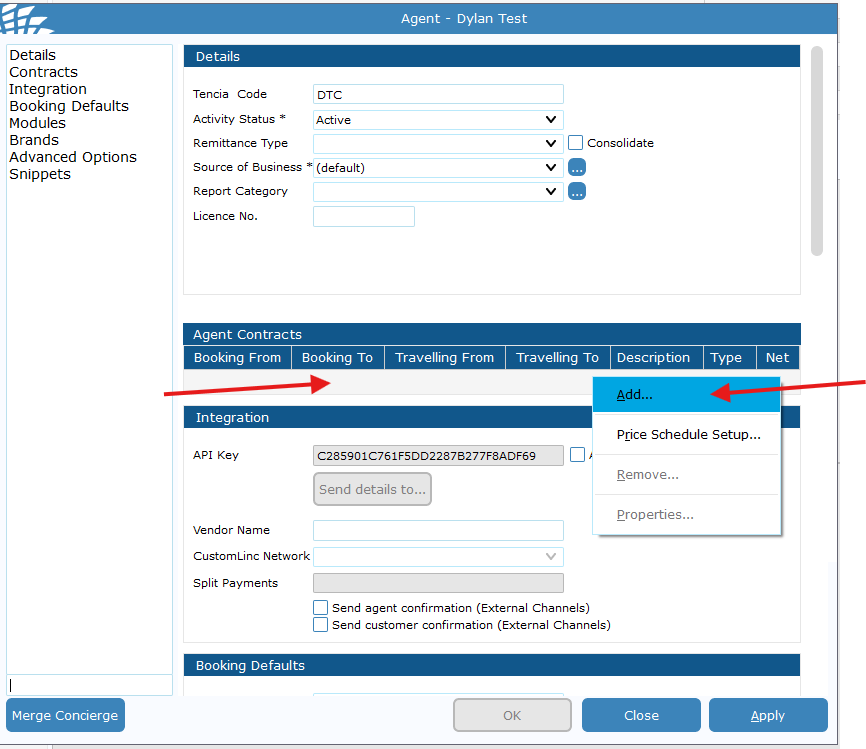Select Booking Defaults in left navigation
Image resolution: width=866 pixels, height=749 pixels.
coord(69,106)
